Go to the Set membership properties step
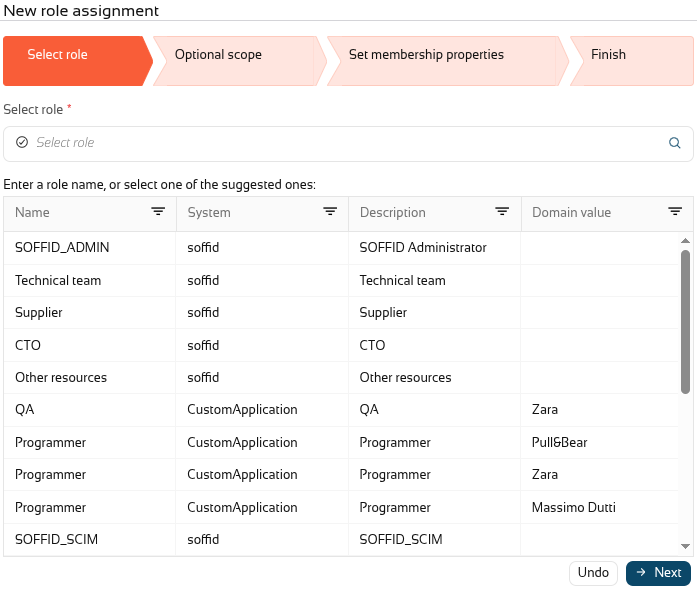This screenshot has height=589, width=697. [x=448, y=61]
